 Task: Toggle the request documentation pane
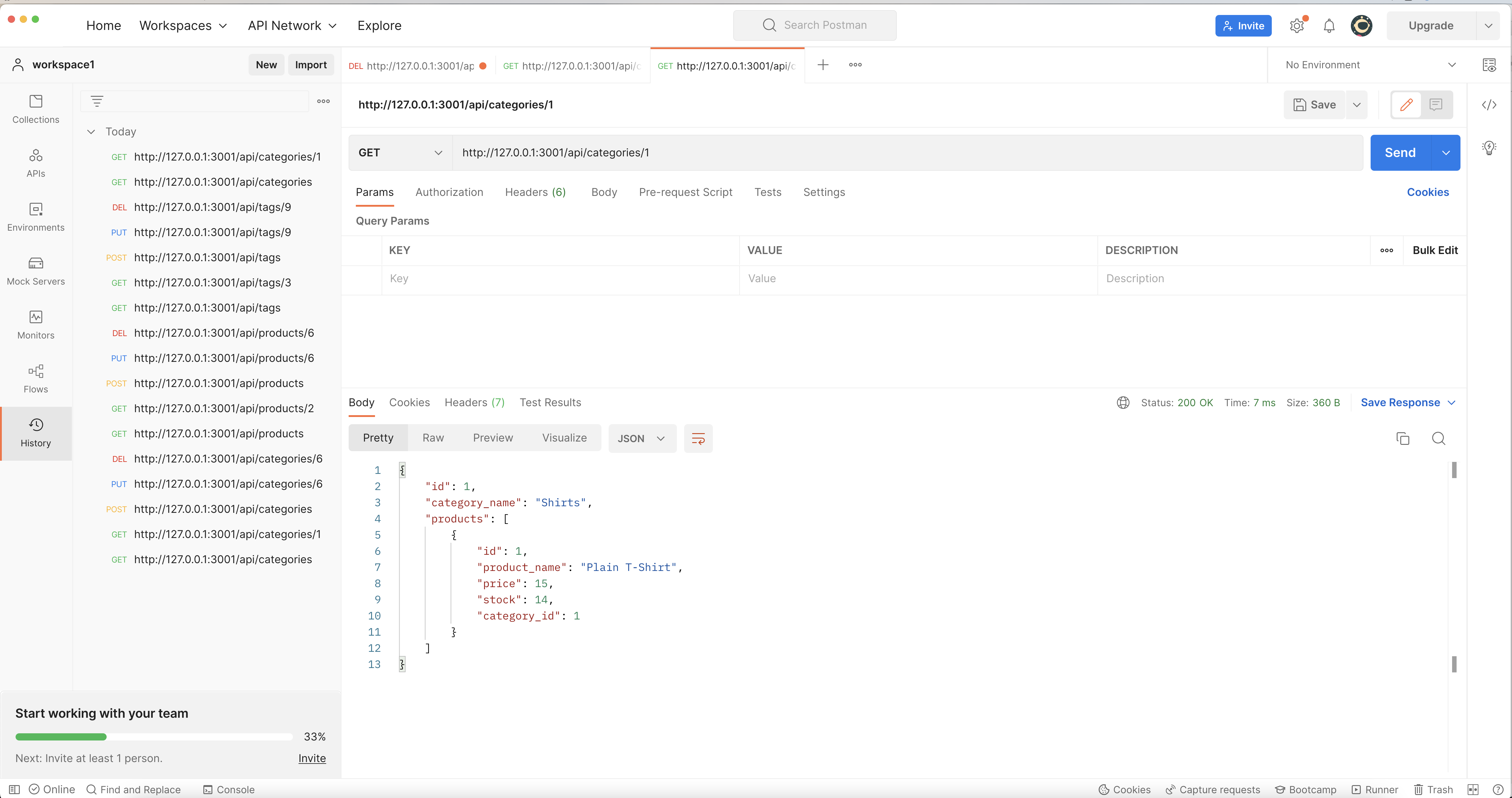pos(1406,105)
